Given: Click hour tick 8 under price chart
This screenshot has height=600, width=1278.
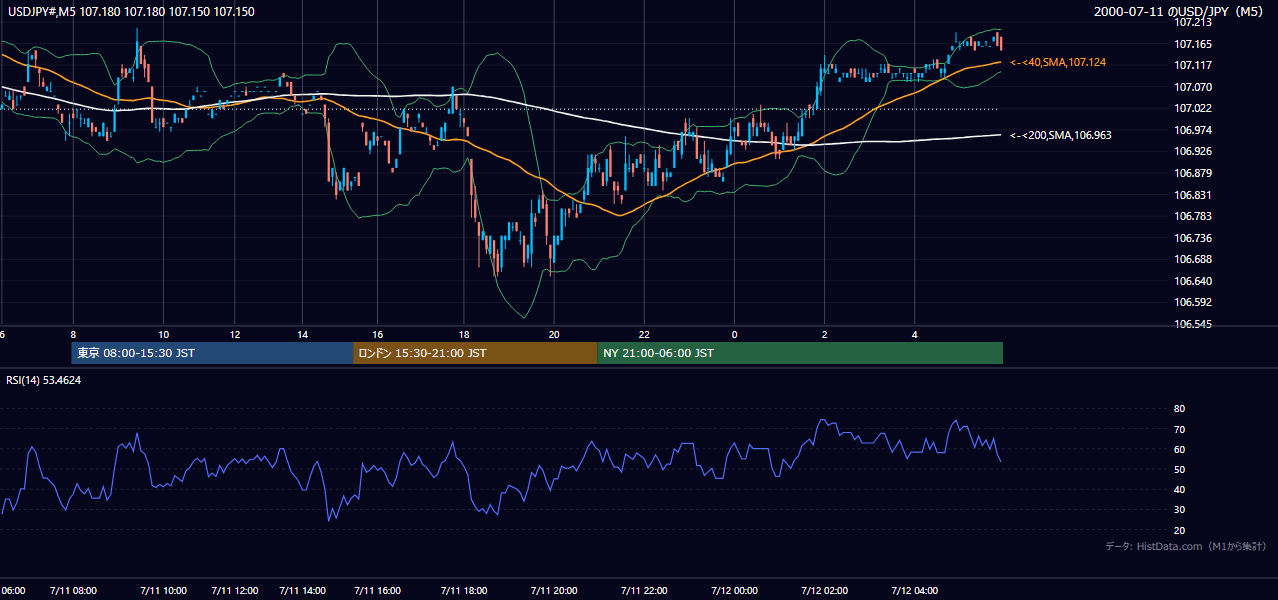Looking at the screenshot, I should [73, 334].
